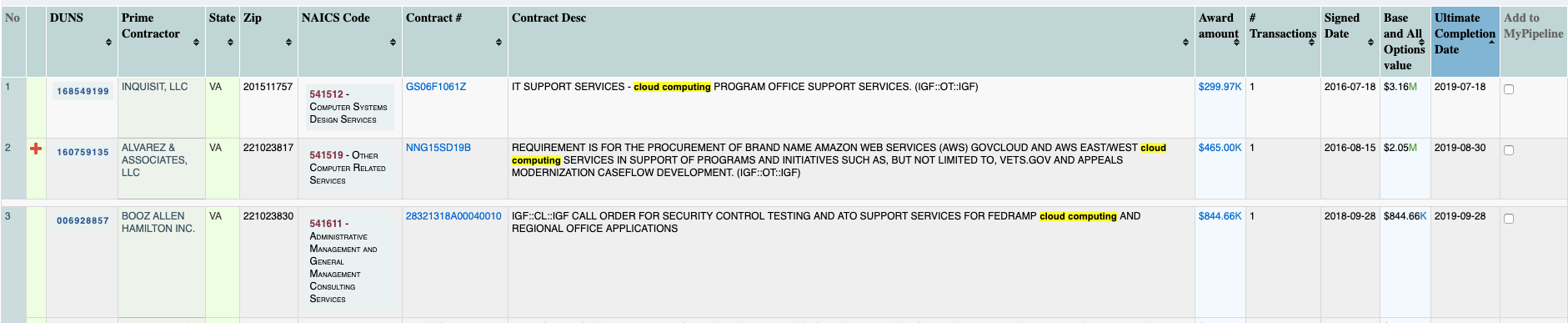Check MyPipeline box for Alvarez & Associates row
This screenshot has height=323, width=1568.
(x=1509, y=150)
